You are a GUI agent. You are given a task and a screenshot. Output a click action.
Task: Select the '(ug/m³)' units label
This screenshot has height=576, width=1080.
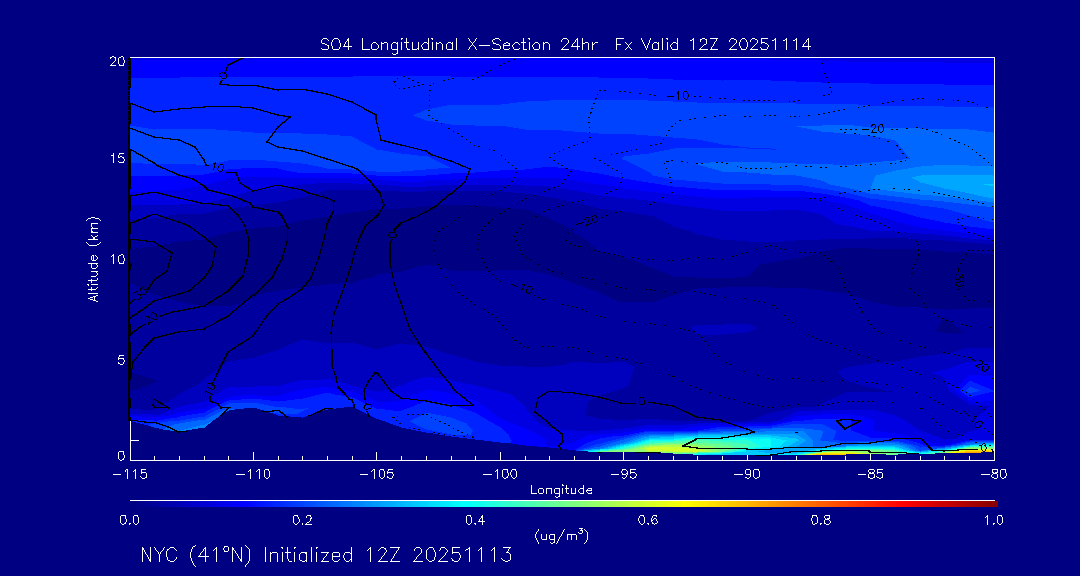(x=561, y=535)
